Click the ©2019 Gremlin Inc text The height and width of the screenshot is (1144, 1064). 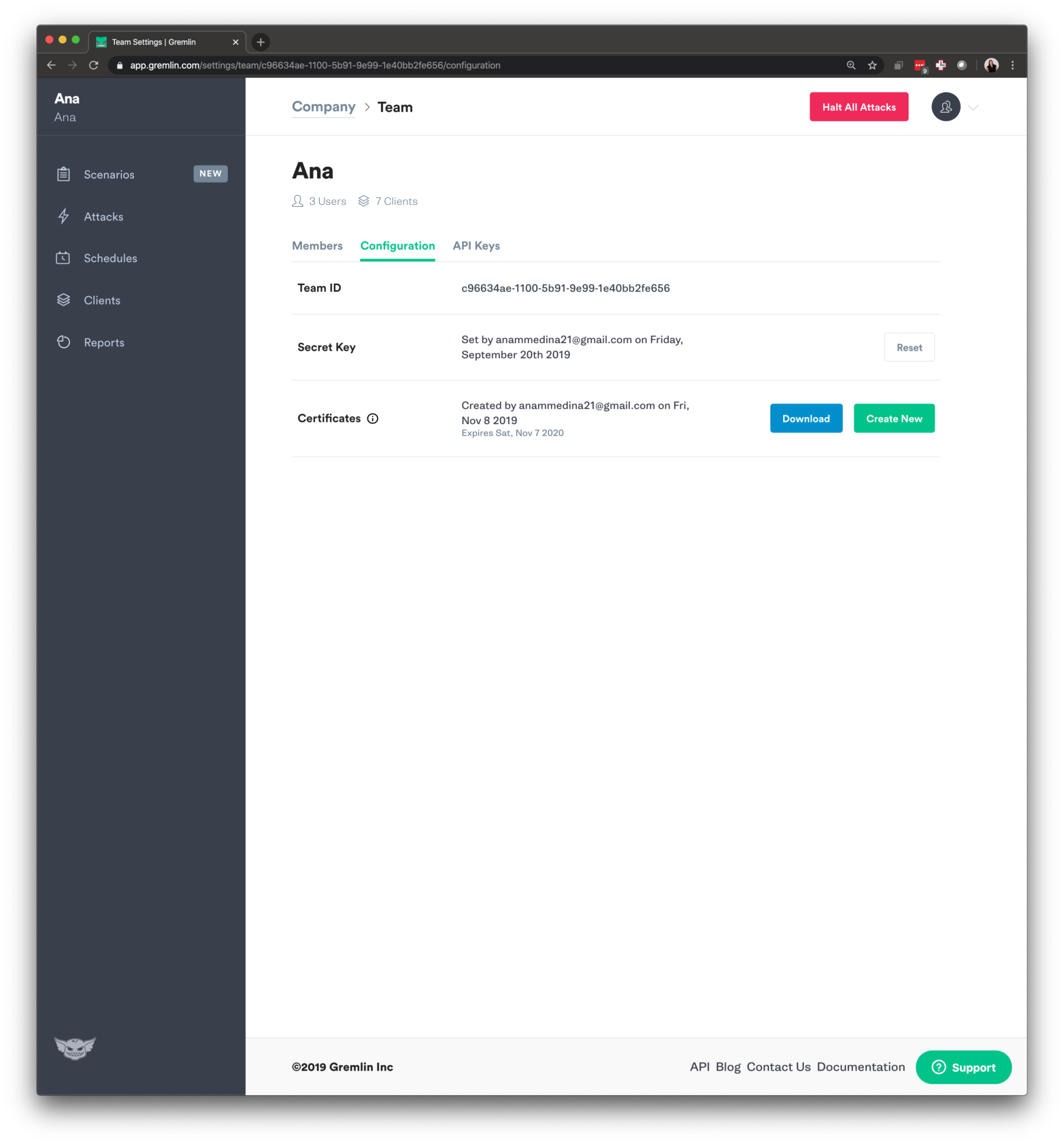343,1066
